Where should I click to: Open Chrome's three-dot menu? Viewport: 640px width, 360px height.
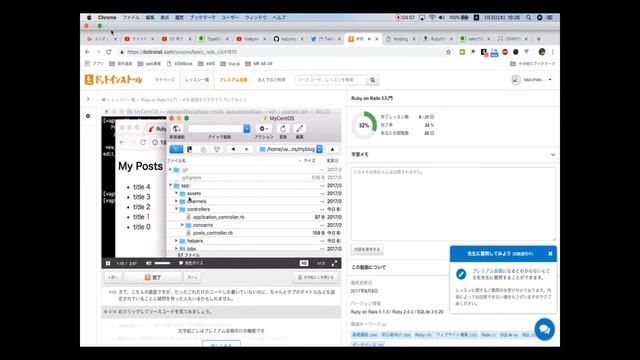553,52
